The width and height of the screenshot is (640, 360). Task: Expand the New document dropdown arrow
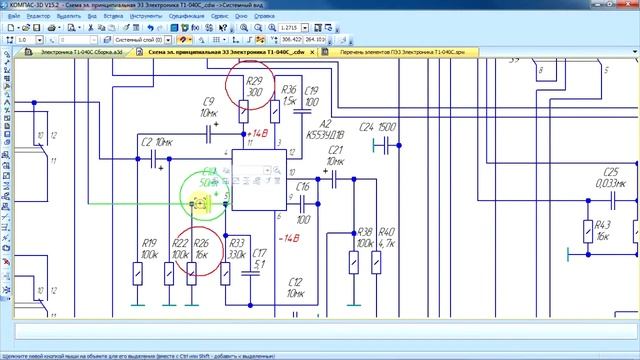point(18,28)
